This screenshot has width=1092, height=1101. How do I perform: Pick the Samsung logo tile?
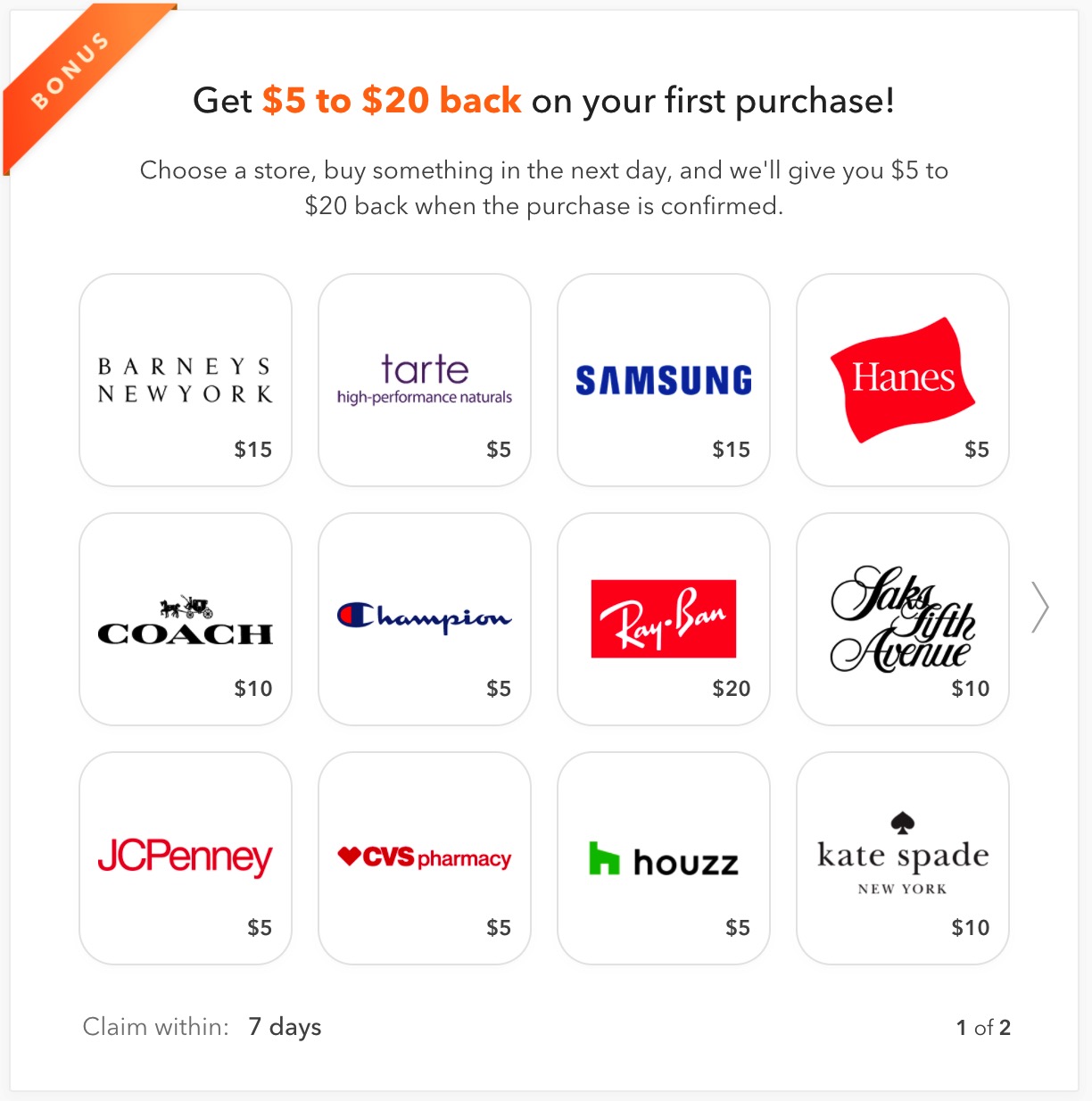664,380
